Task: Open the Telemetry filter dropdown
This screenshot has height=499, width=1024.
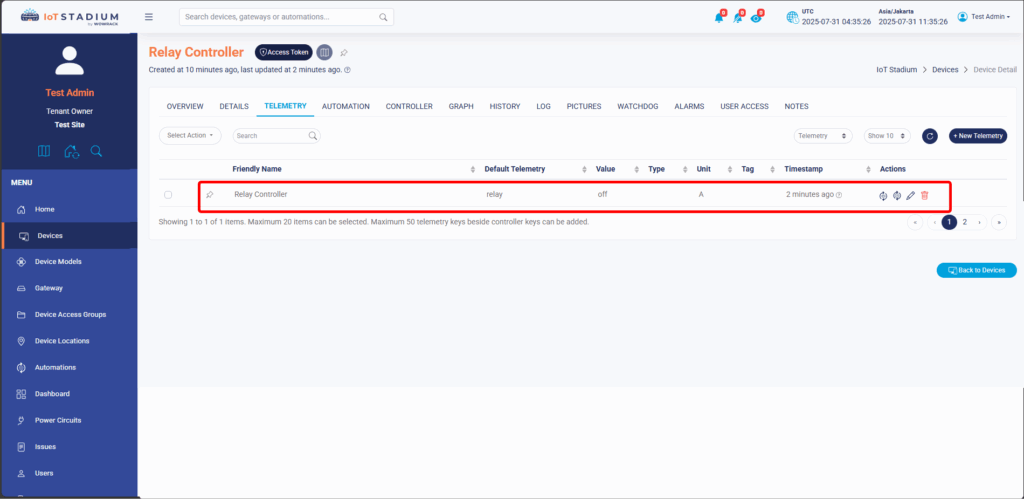Action: (x=822, y=136)
